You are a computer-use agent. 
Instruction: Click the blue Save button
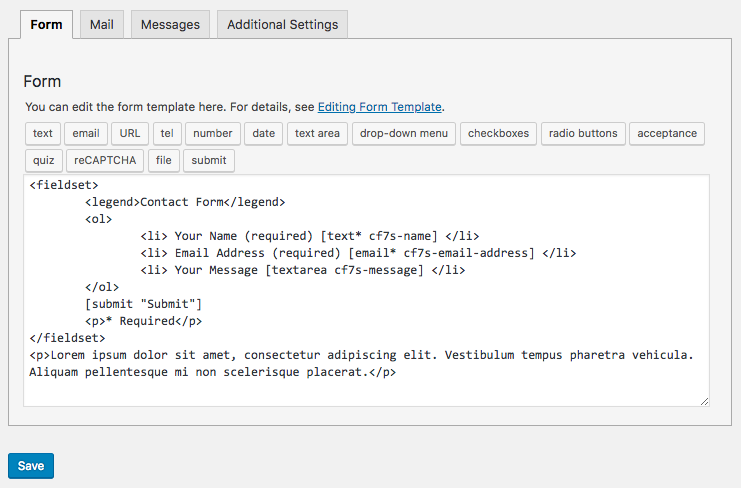click(x=31, y=466)
